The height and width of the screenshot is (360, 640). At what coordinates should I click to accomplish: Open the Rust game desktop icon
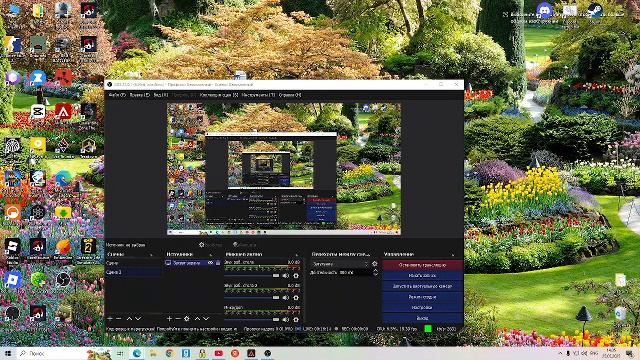pyautogui.click(x=63, y=78)
